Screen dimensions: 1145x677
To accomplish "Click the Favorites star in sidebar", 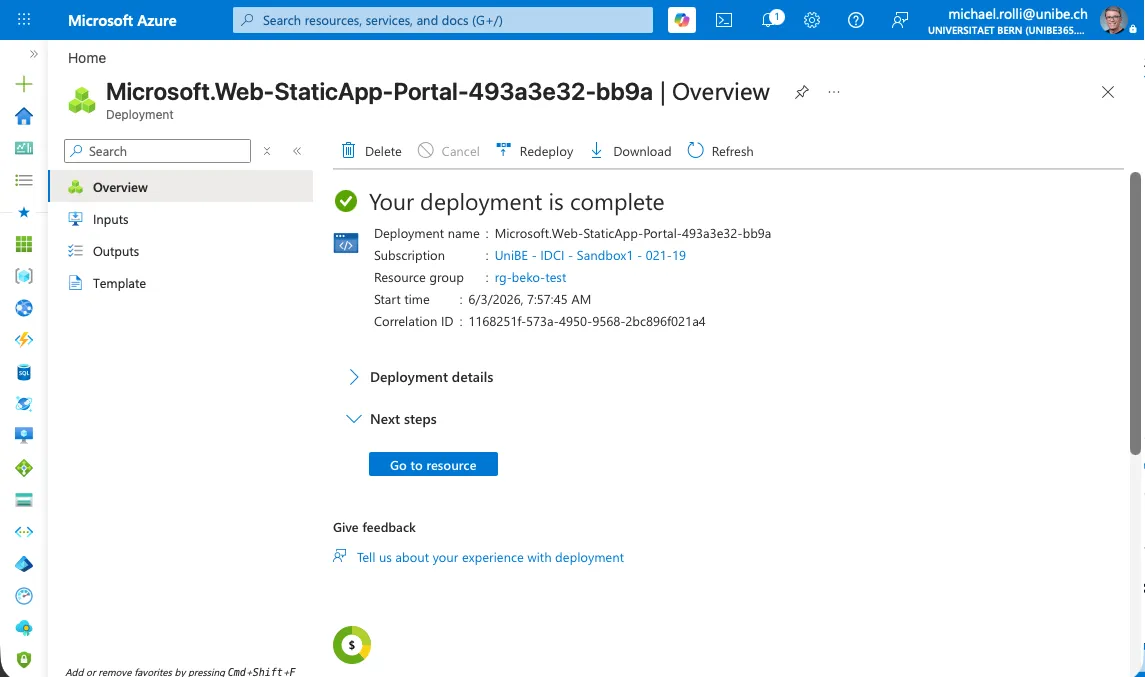I will (x=23, y=213).
